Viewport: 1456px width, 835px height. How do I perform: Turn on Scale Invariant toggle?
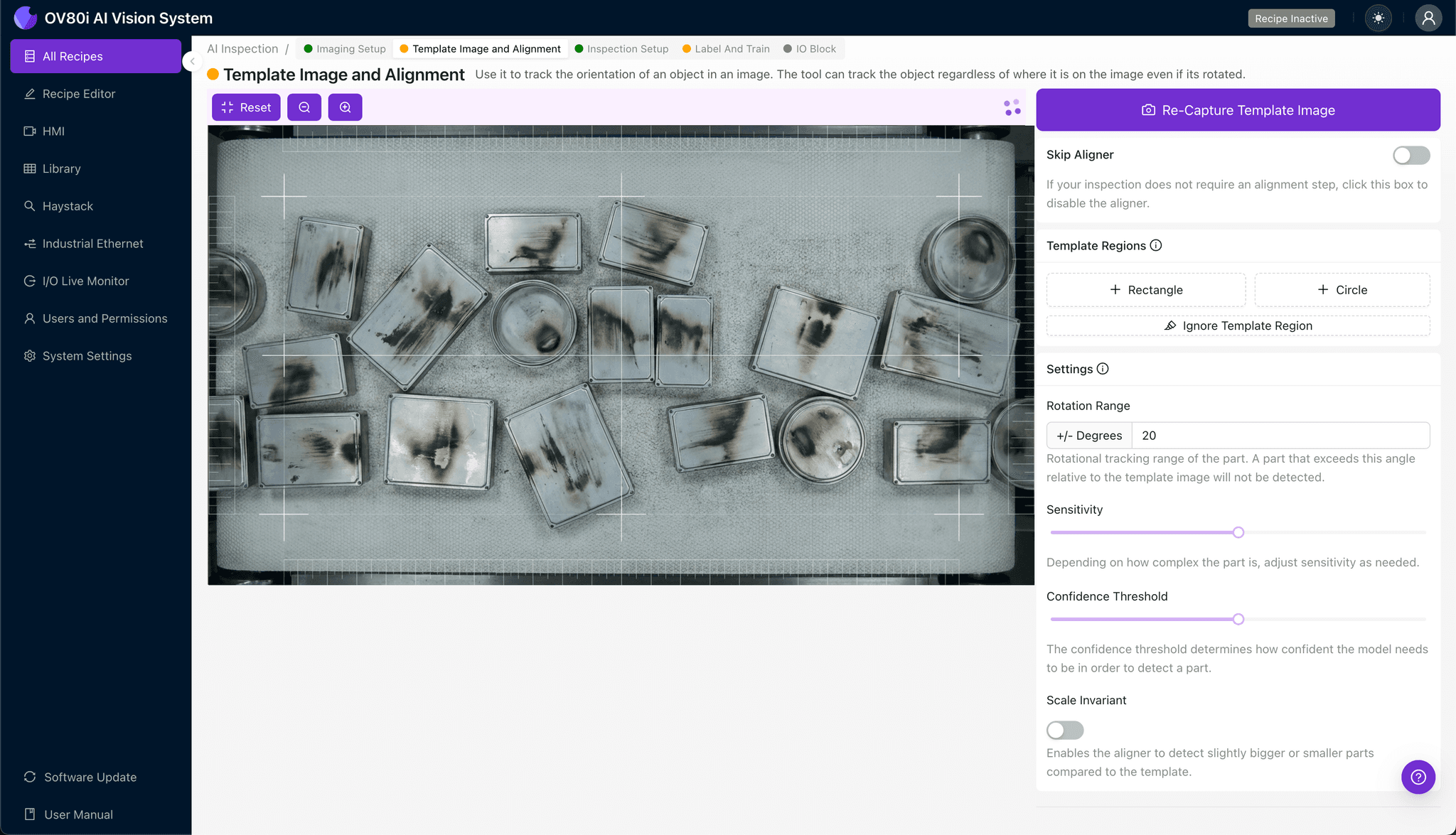point(1064,730)
